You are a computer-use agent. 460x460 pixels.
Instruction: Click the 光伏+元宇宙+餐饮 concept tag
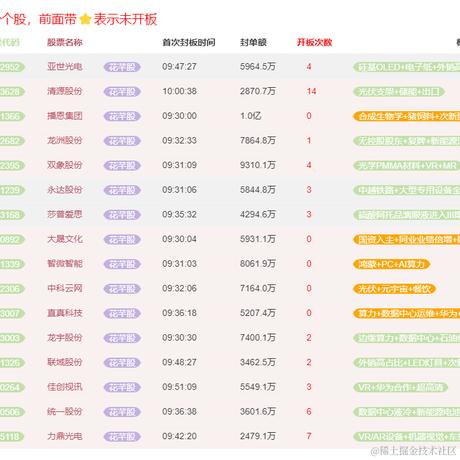(x=395, y=289)
